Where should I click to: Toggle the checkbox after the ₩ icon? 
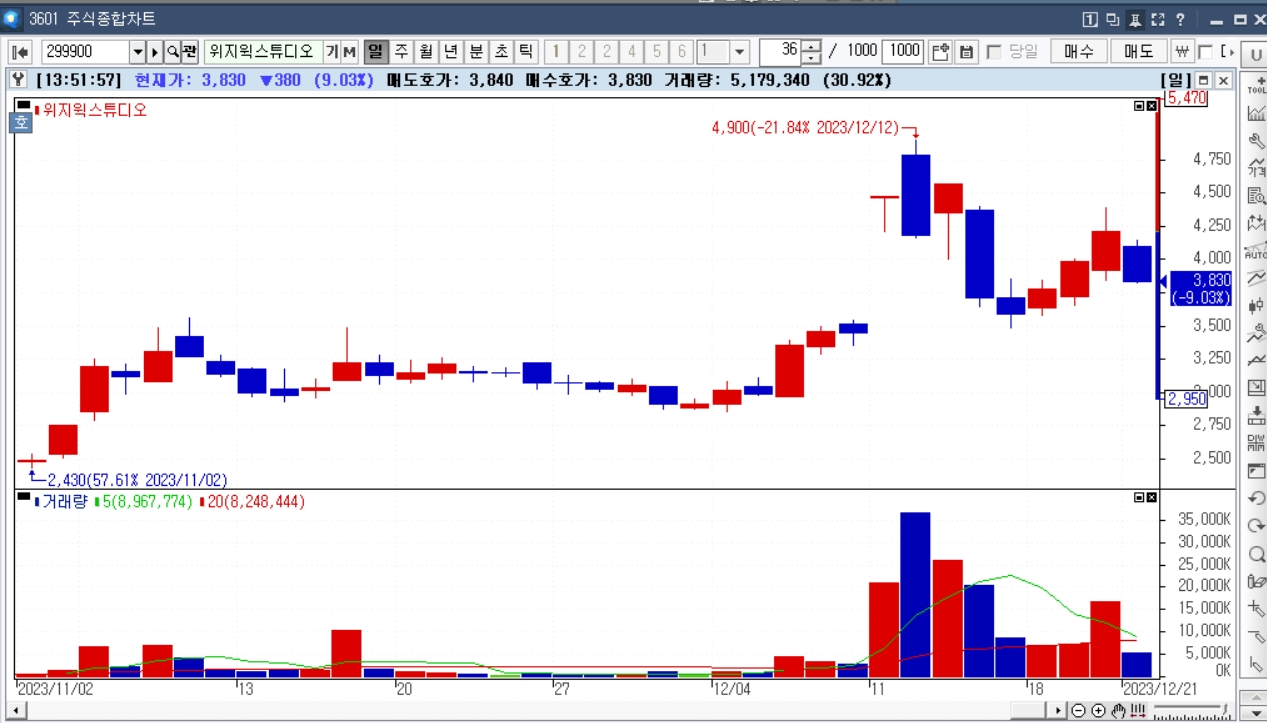coord(1205,52)
